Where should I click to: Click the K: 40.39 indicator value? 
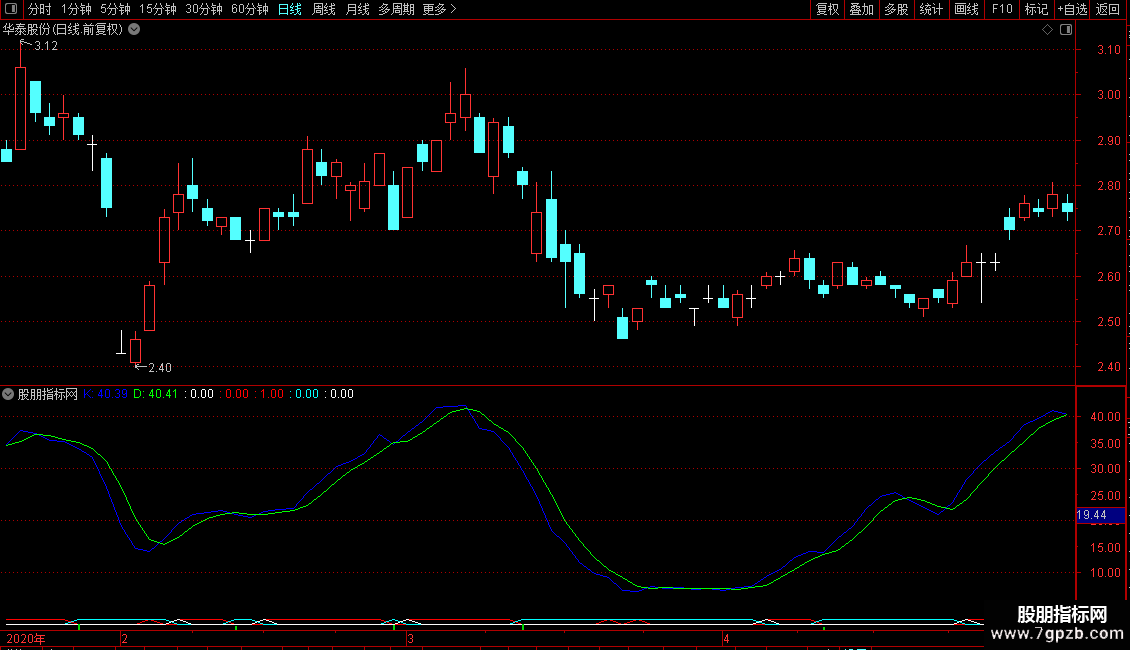click(x=105, y=394)
